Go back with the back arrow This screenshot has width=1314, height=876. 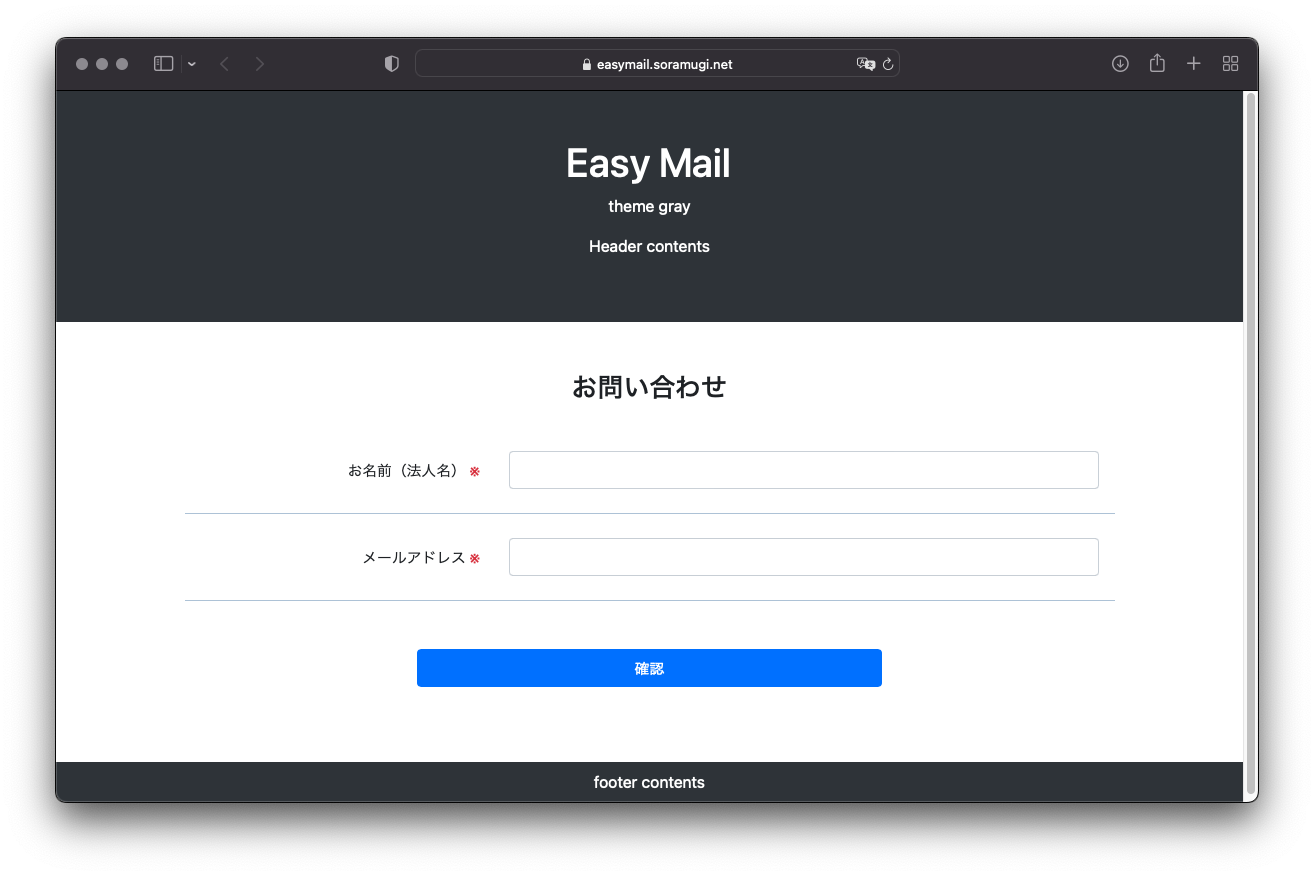pos(224,64)
